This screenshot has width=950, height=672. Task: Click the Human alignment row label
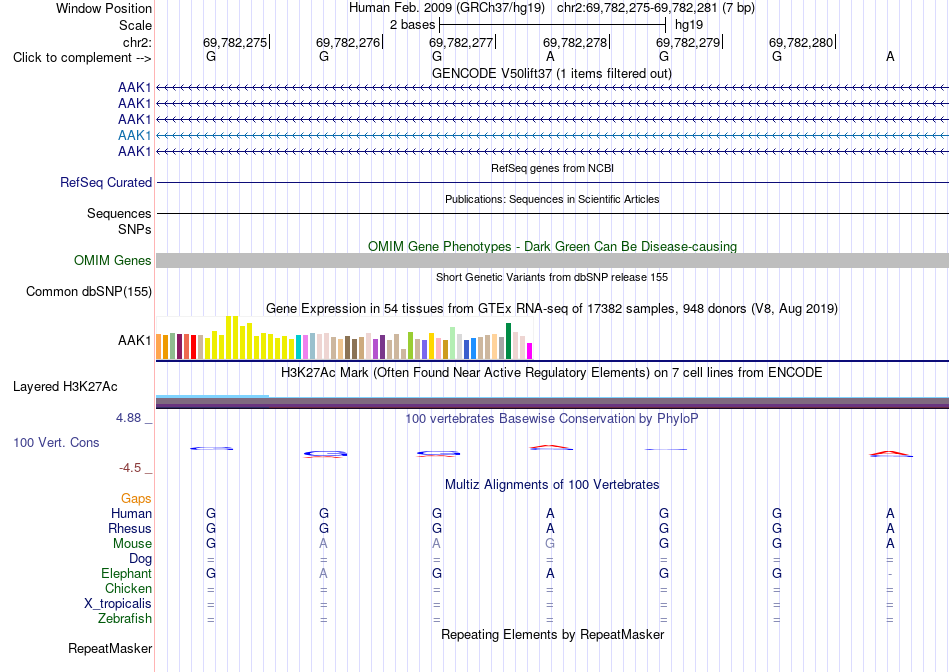click(131, 514)
